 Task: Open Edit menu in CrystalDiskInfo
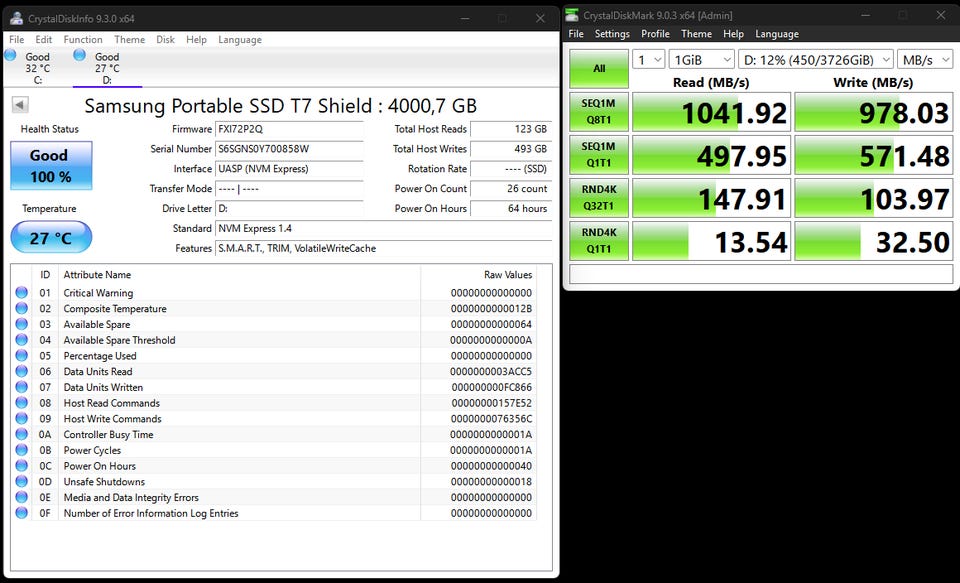(43, 40)
